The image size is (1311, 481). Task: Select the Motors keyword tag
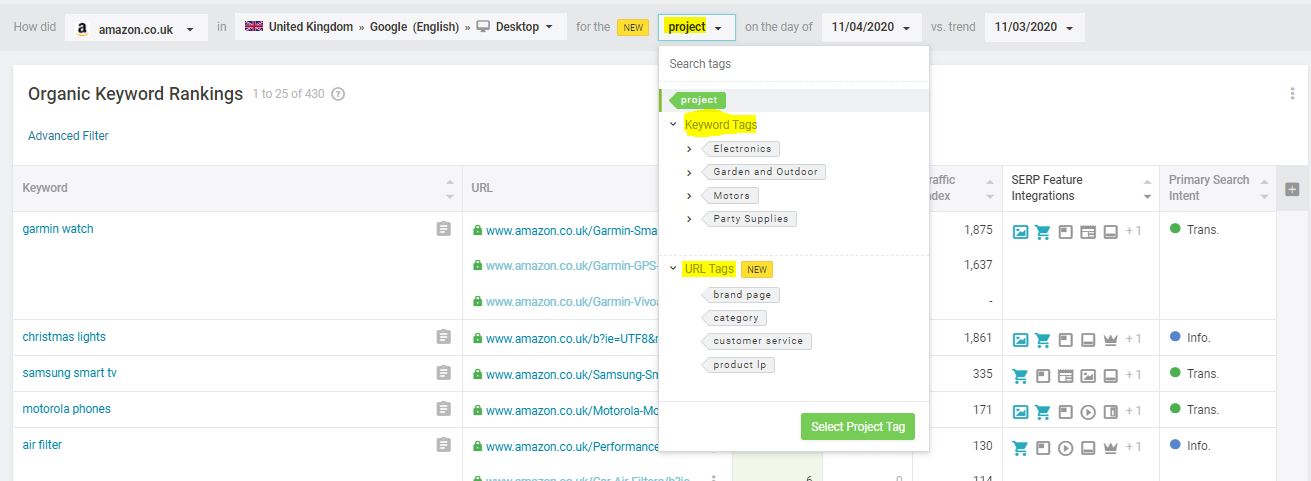point(730,195)
